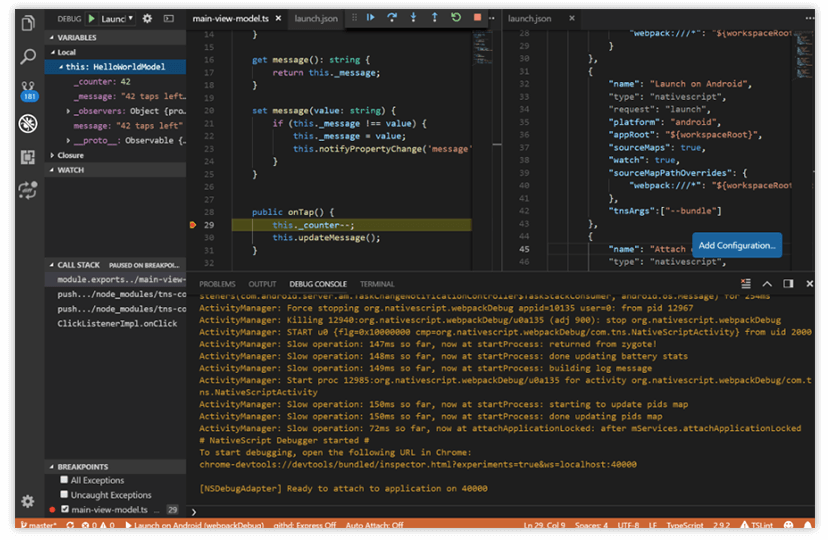The height and width of the screenshot is (540, 828).
Task: Click the debug console input prompt
Action: coord(502,511)
